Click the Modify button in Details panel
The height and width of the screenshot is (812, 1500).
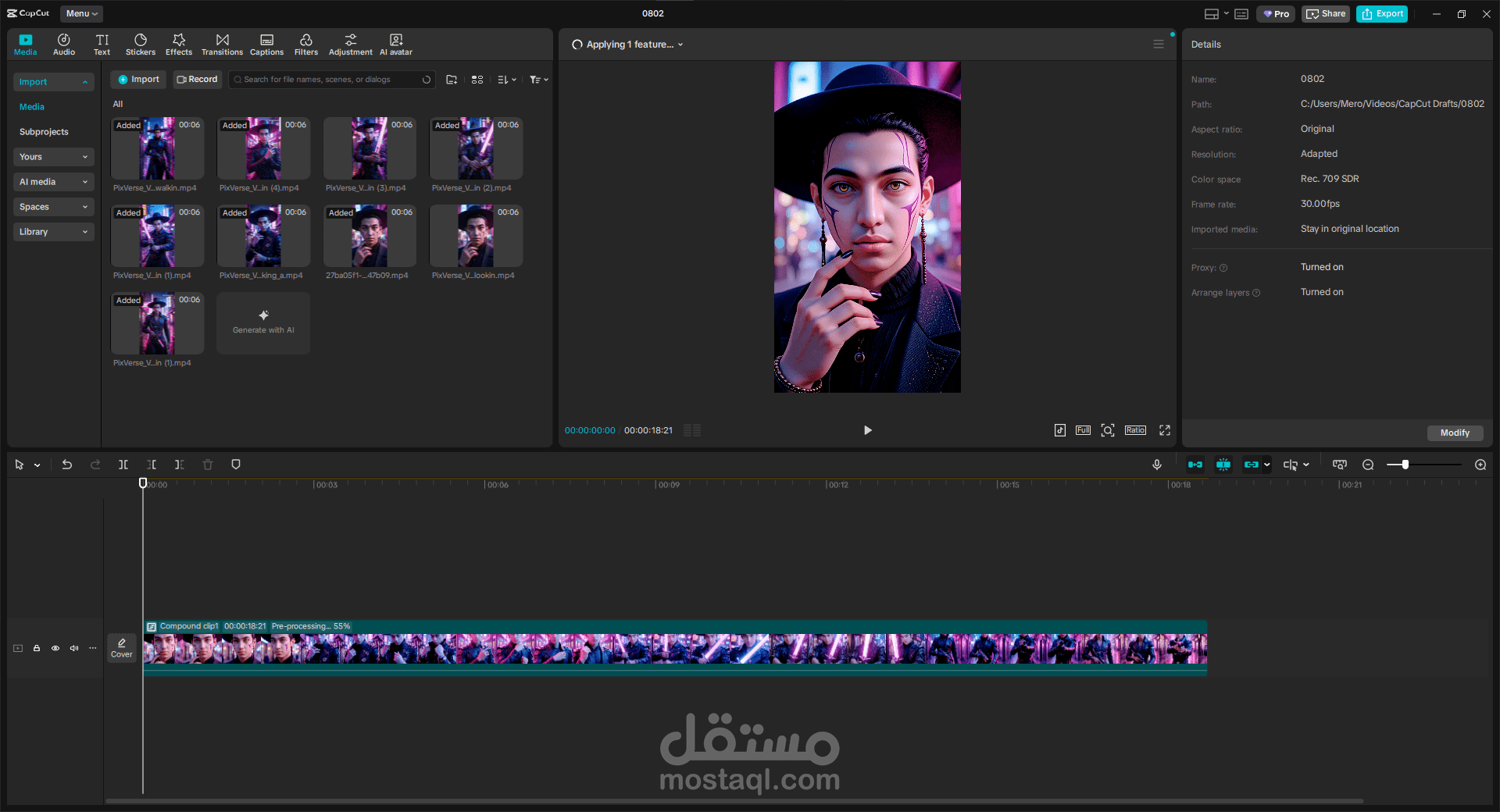click(1454, 433)
